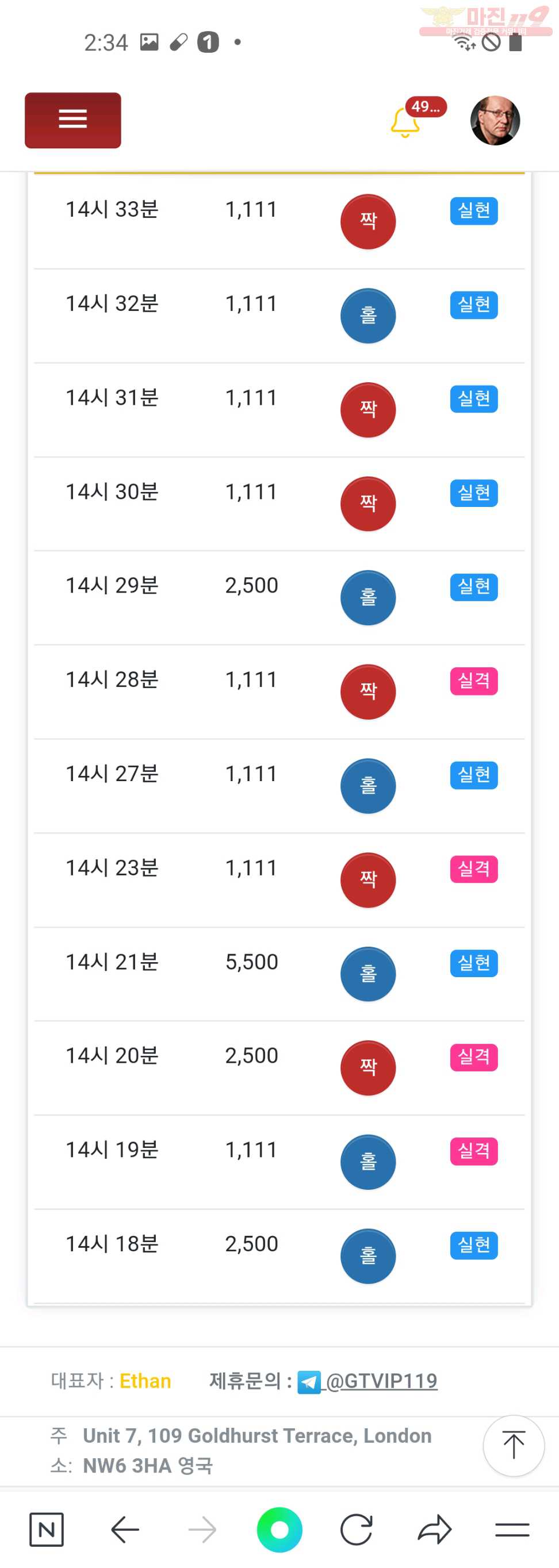
Task: Tap the blue 홀 circle at 14시 32분
Action: [x=368, y=316]
